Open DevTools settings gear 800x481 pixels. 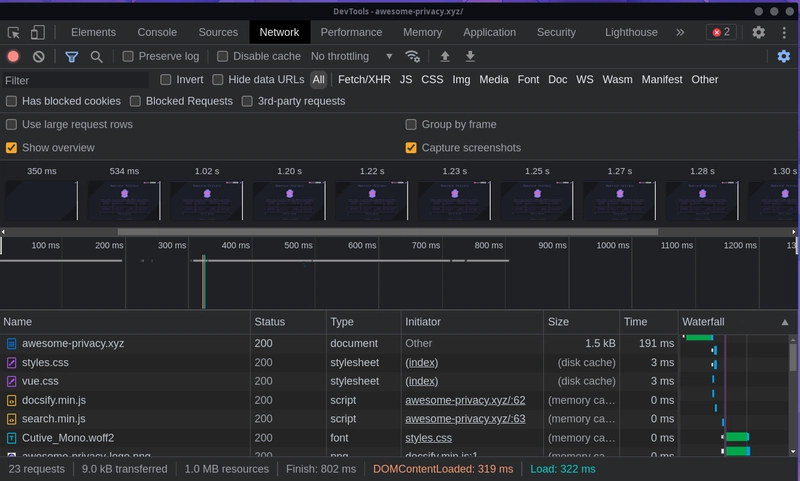(759, 33)
